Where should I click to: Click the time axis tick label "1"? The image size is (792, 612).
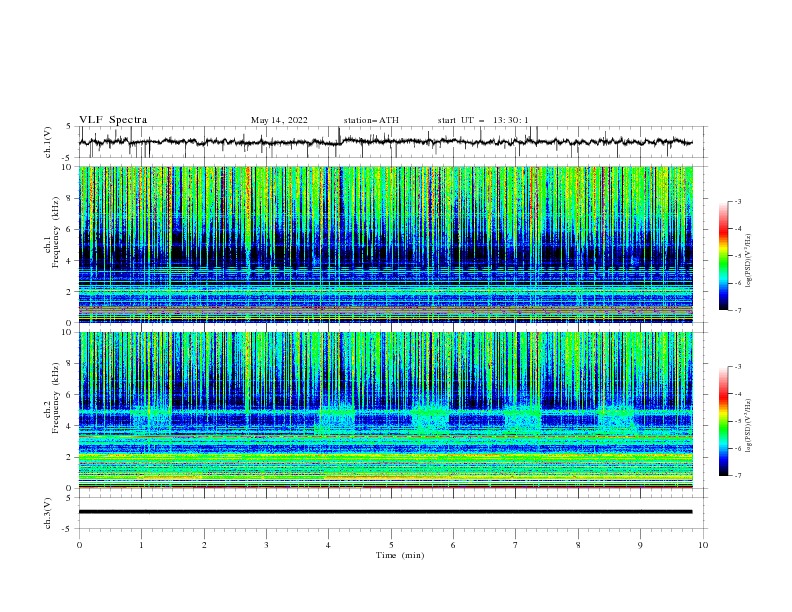click(x=141, y=545)
